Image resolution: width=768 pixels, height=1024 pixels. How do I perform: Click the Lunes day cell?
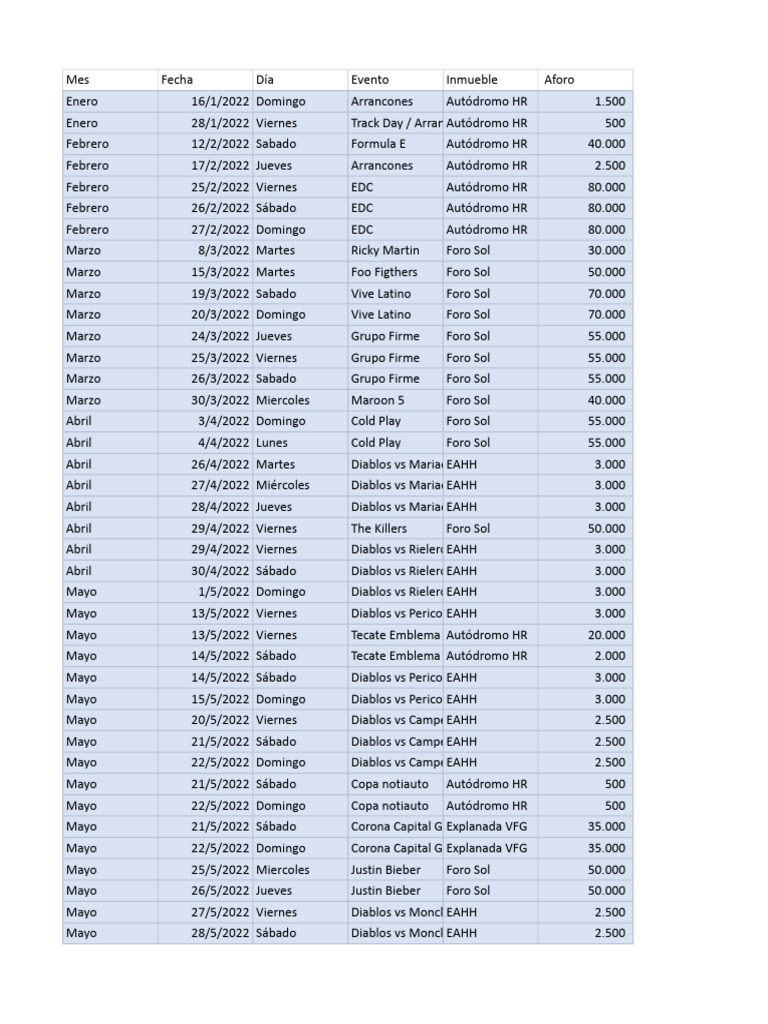(x=300, y=442)
